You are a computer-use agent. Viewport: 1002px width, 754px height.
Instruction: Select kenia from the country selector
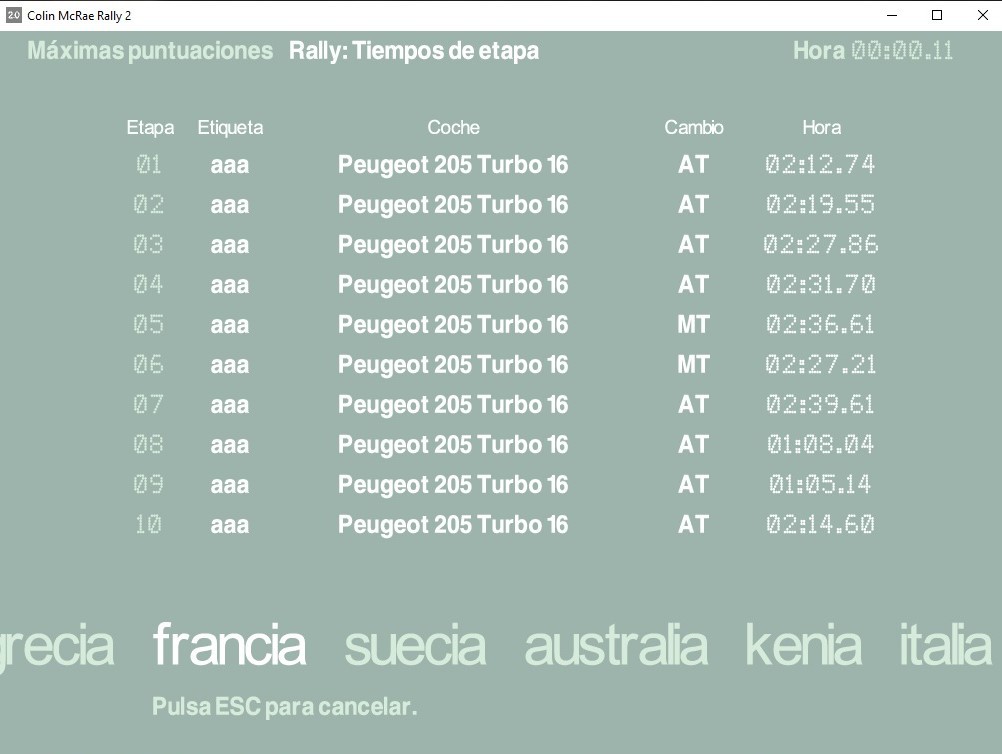803,645
